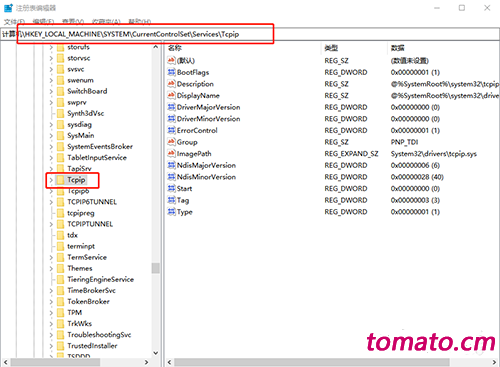
Task: Select the TCPIPTUNNEL tree item label
Action: (90, 224)
